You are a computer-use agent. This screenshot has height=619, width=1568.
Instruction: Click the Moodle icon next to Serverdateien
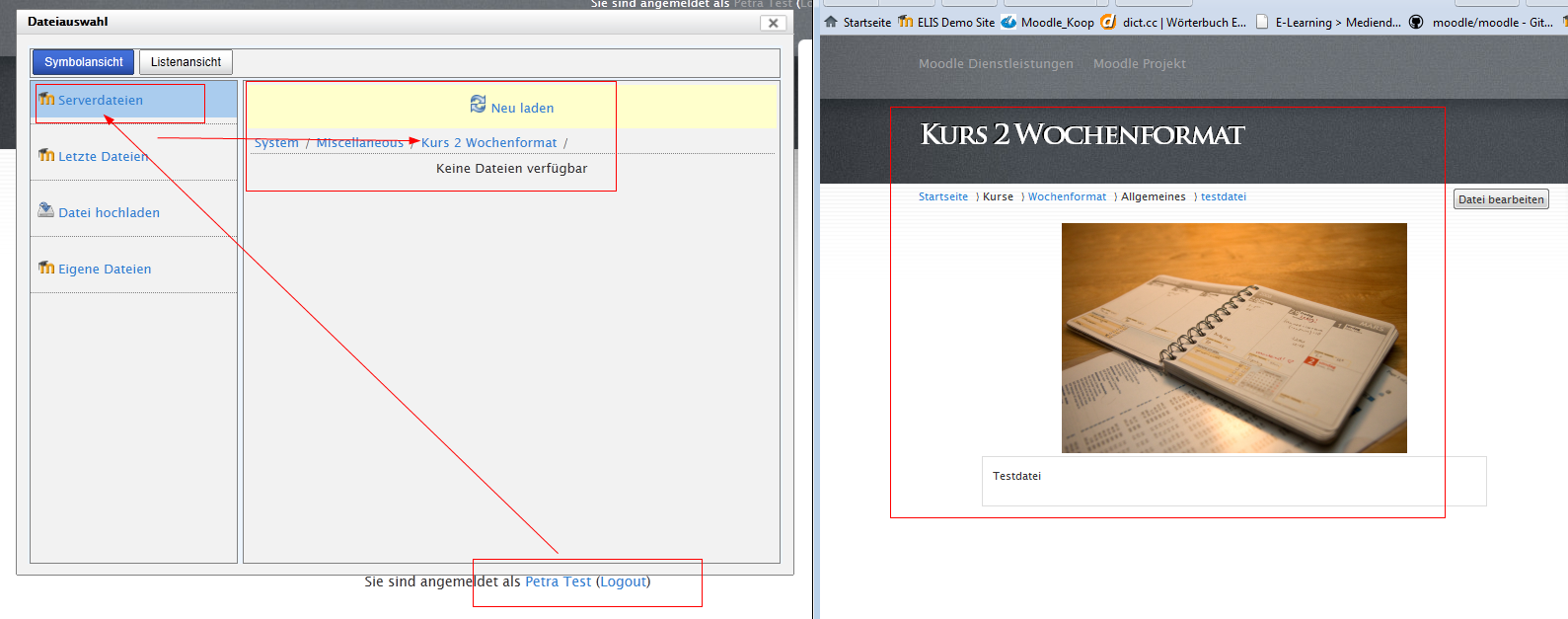[46, 99]
